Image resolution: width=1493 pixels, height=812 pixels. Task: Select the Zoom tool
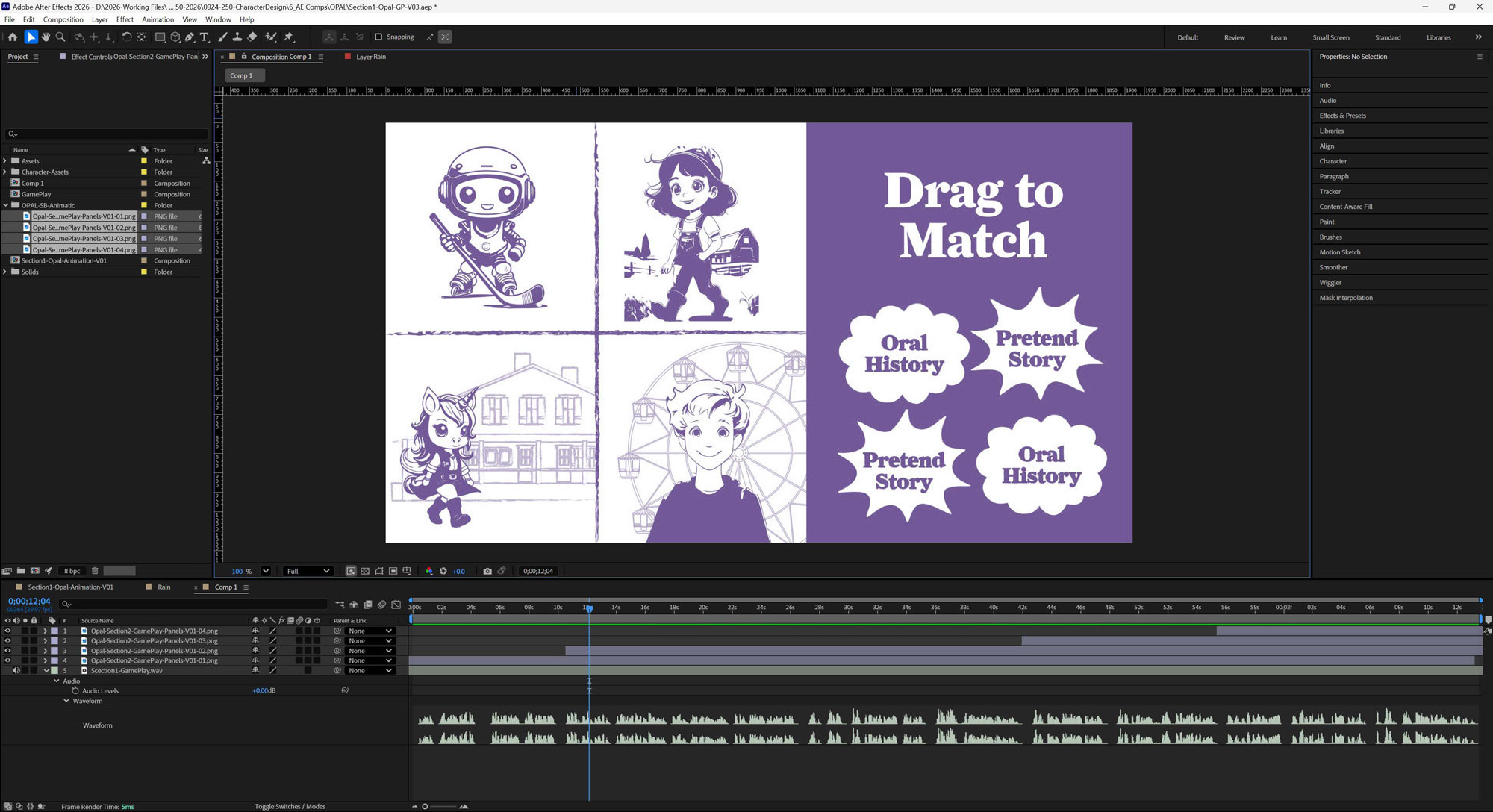click(61, 37)
